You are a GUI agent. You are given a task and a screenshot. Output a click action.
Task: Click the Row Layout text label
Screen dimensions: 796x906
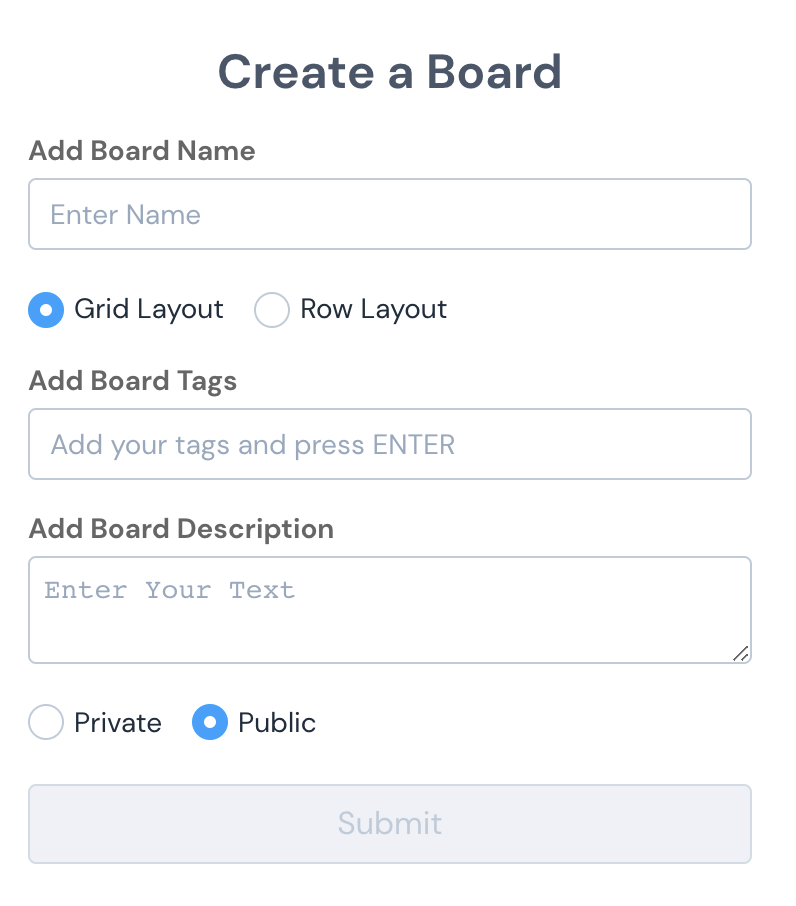click(x=373, y=310)
